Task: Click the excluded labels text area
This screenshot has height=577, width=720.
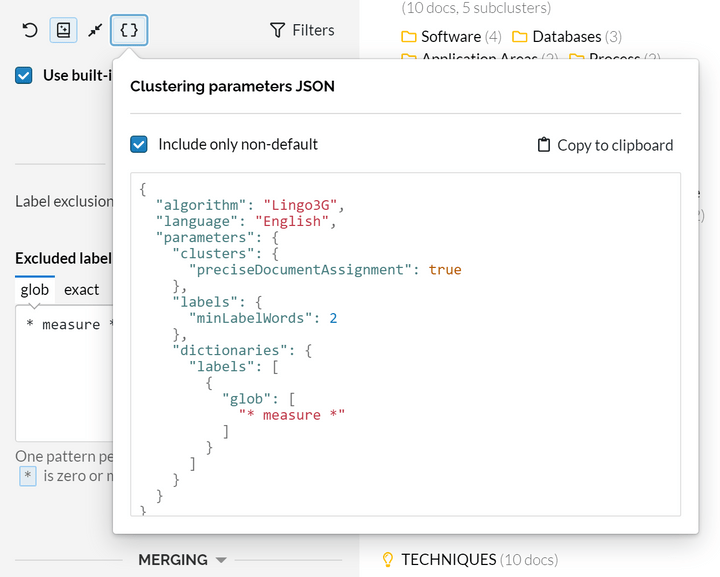Action: point(64,373)
